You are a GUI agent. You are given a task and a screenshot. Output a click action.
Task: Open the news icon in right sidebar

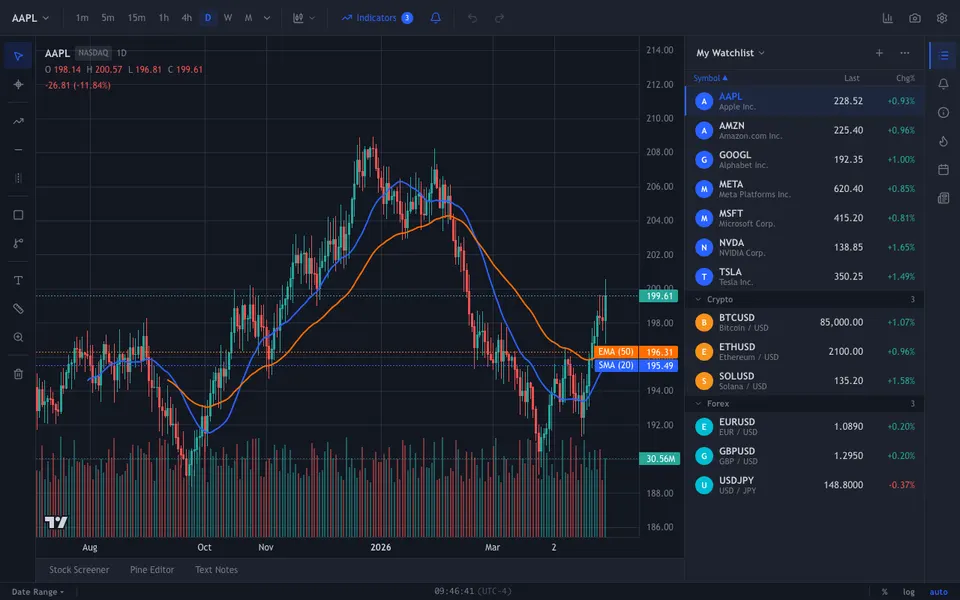(x=943, y=198)
